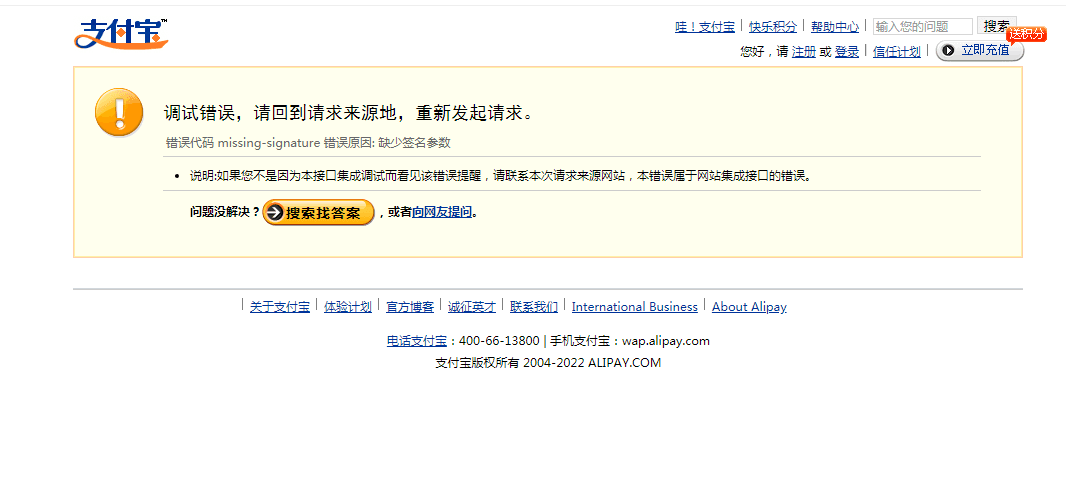Open the 登录 login link
The width and height of the screenshot is (1066, 499).
pos(846,51)
